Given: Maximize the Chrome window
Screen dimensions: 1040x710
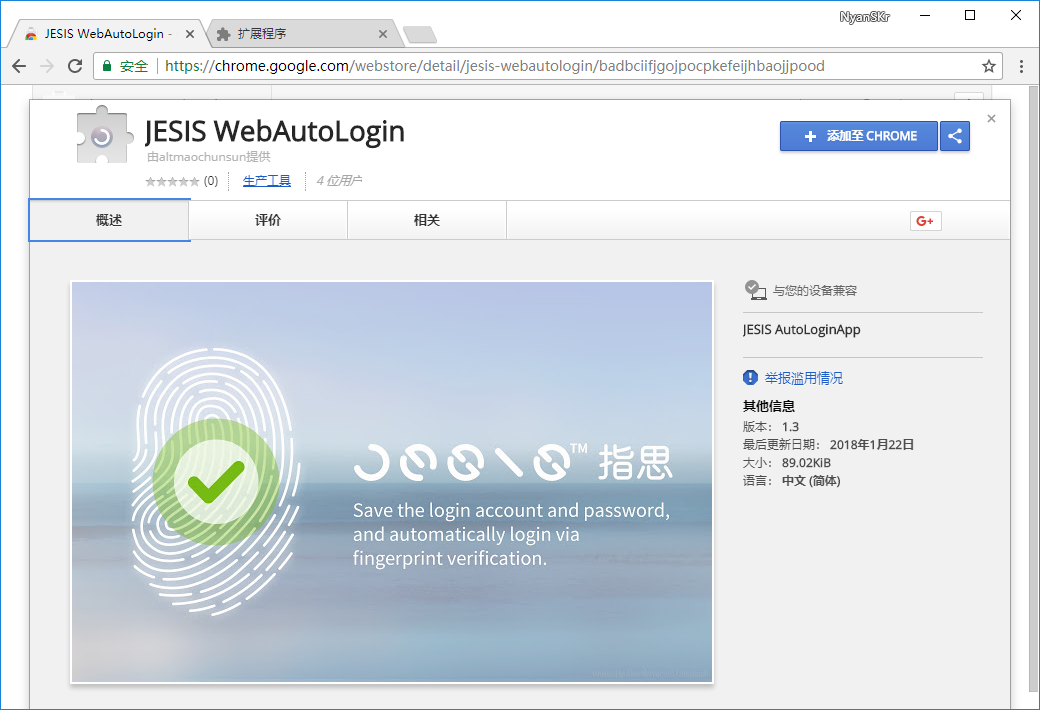Looking at the screenshot, I should pos(970,15).
